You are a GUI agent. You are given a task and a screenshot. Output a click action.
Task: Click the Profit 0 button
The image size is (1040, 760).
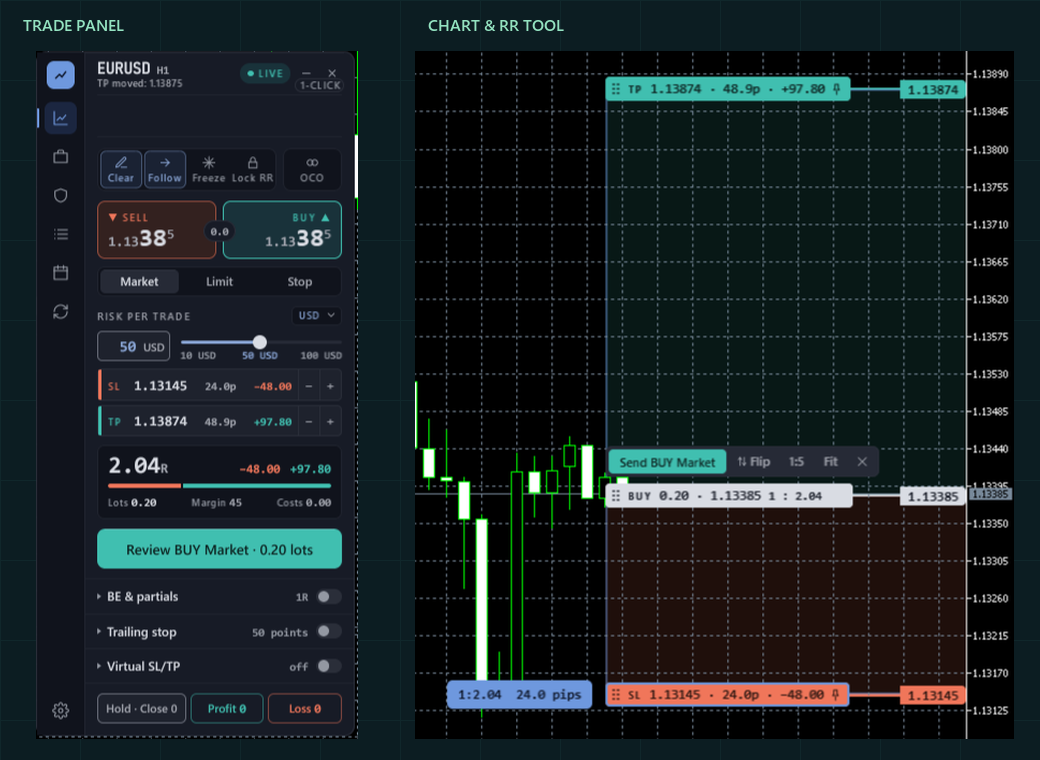pyautogui.click(x=227, y=708)
